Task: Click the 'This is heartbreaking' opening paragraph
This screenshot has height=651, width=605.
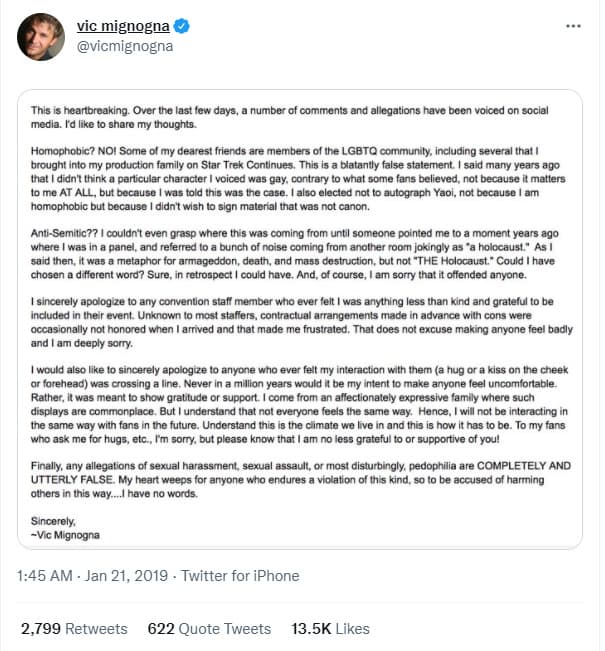Action: [x=289, y=117]
